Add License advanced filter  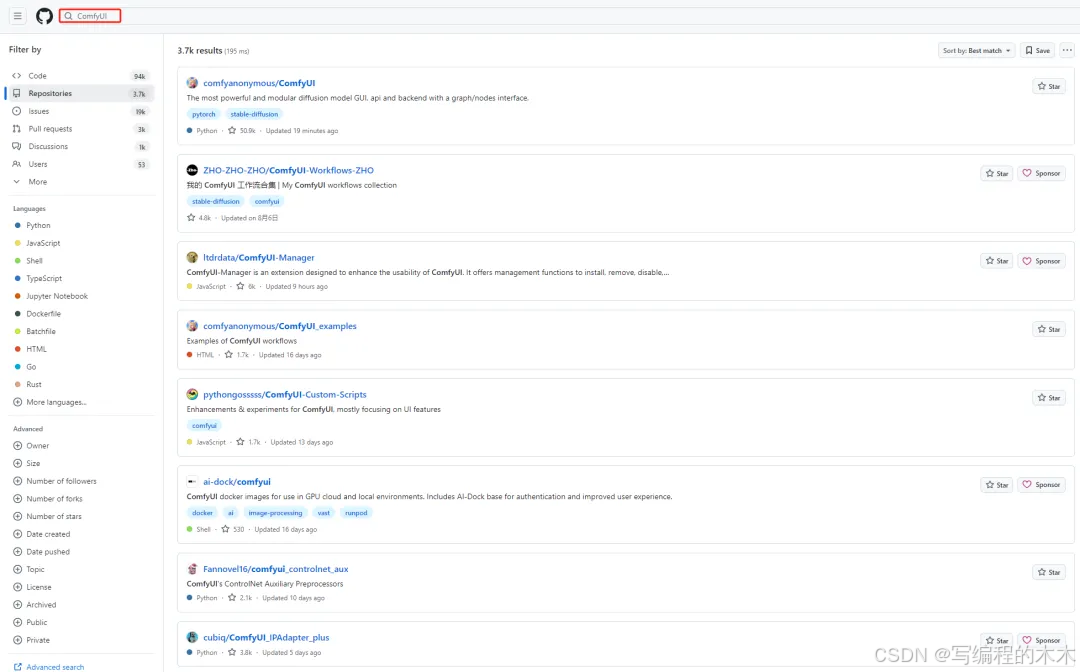pos(32,587)
